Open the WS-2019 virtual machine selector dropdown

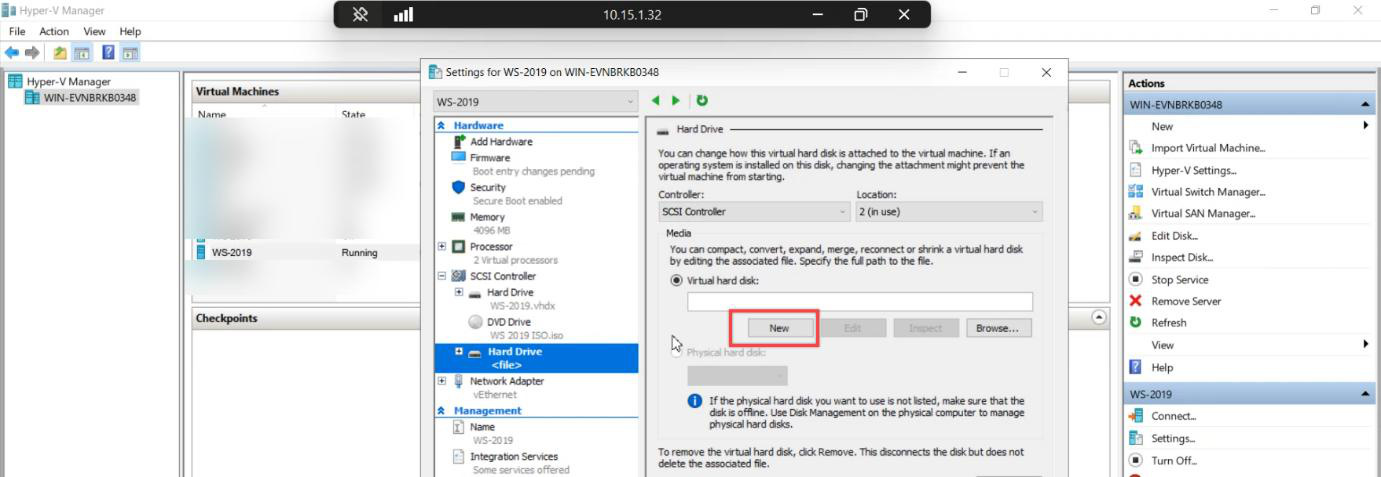(x=535, y=101)
